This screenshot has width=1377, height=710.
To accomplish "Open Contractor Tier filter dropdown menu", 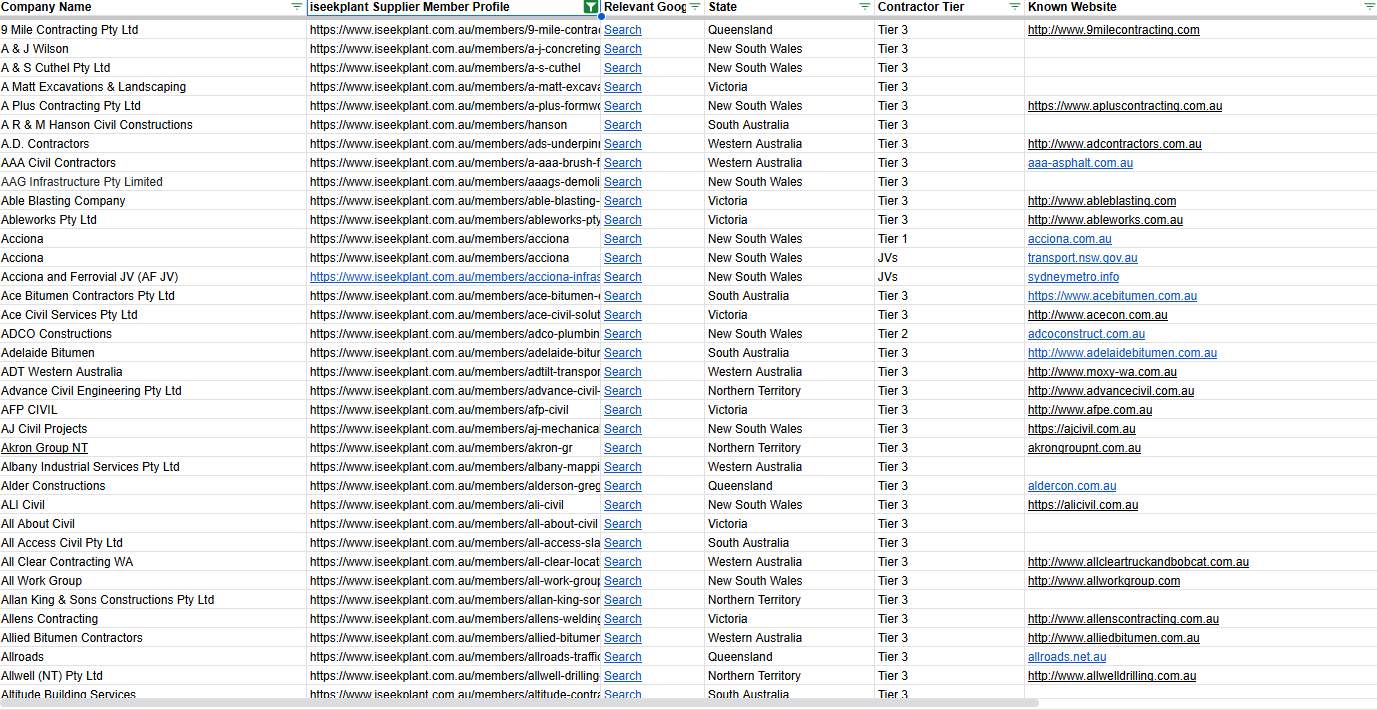I will click(x=1013, y=7).
